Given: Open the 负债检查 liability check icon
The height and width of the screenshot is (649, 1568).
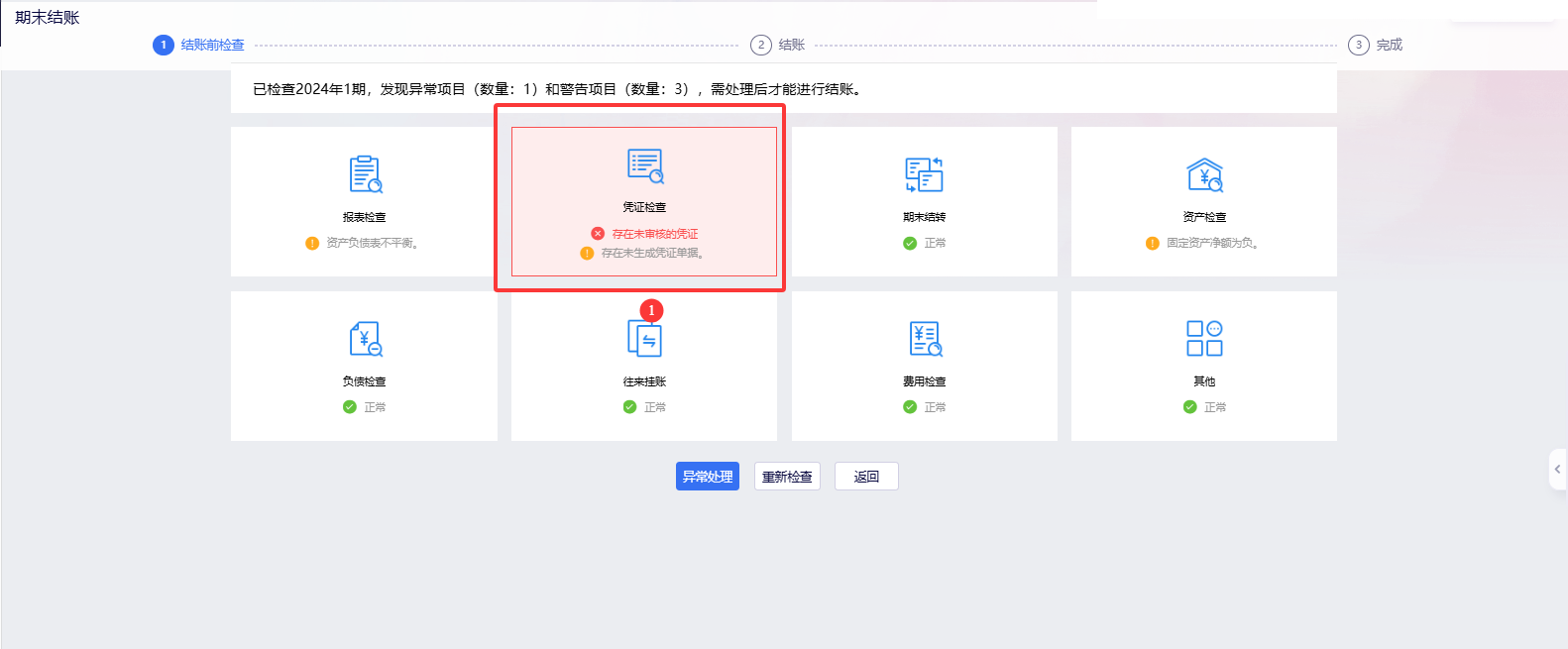Looking at the screenshot, I should pyautogui.click(x=365, y=339).
